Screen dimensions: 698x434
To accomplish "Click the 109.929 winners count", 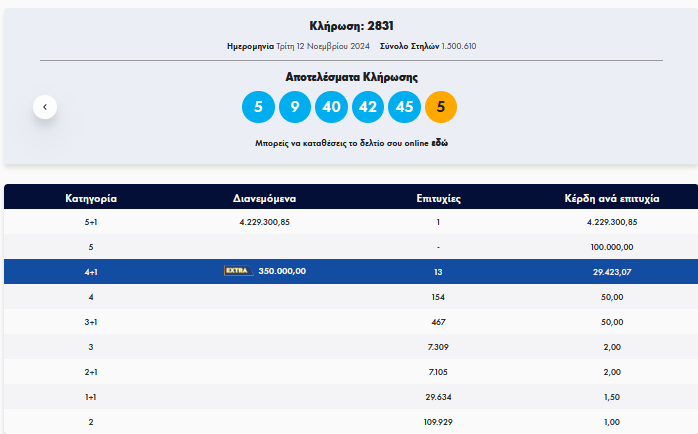I will (x=438, y=422).
